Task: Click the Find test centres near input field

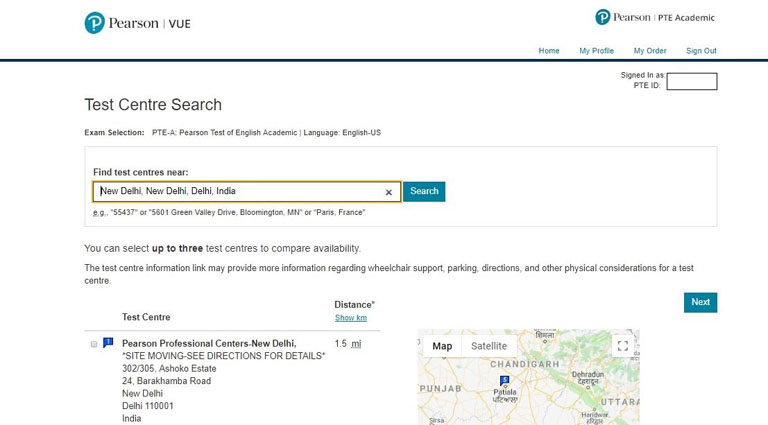Action: pyautogui.click(x=247, y=191)
